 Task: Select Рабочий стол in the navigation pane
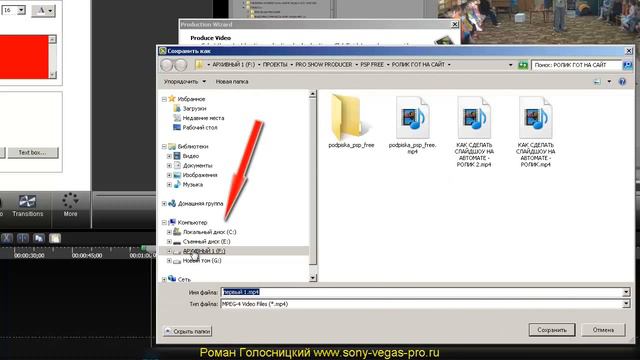[200, 127]
